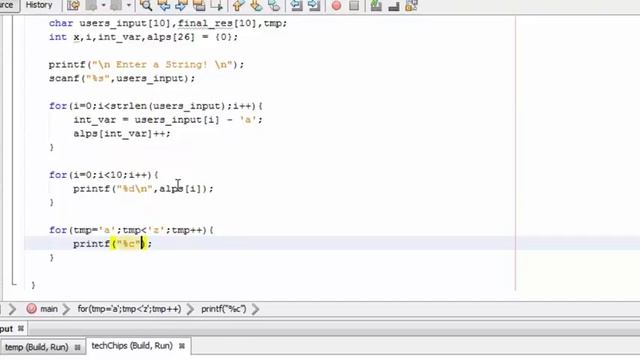Click the for(i=0;i<10;i++) line
Image resolution: width=640 pixels, height=360 pixels.
coord(104,175)
